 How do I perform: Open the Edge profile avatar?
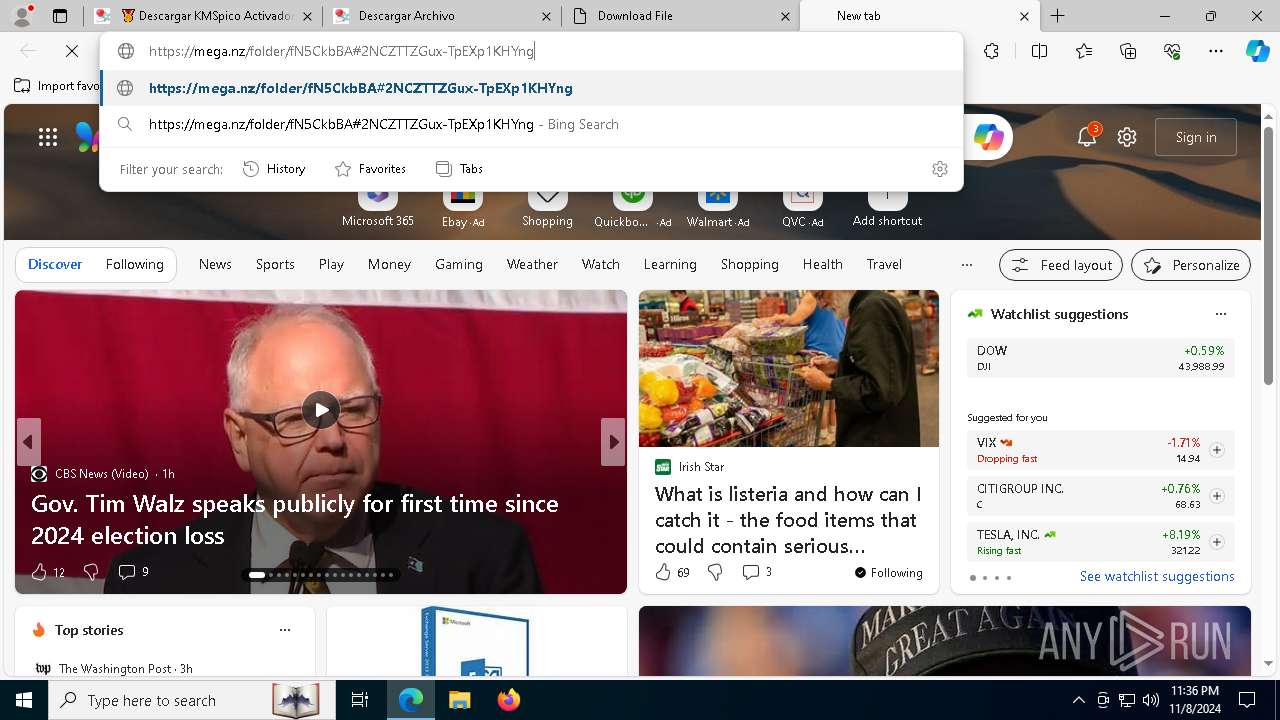tap(23, 16)
